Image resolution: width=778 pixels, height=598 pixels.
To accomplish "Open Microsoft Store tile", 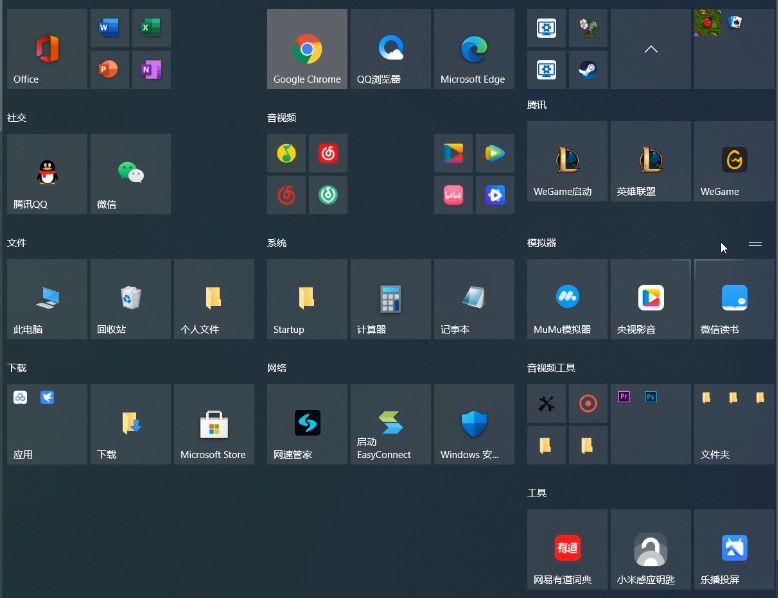I will (213, 424).
